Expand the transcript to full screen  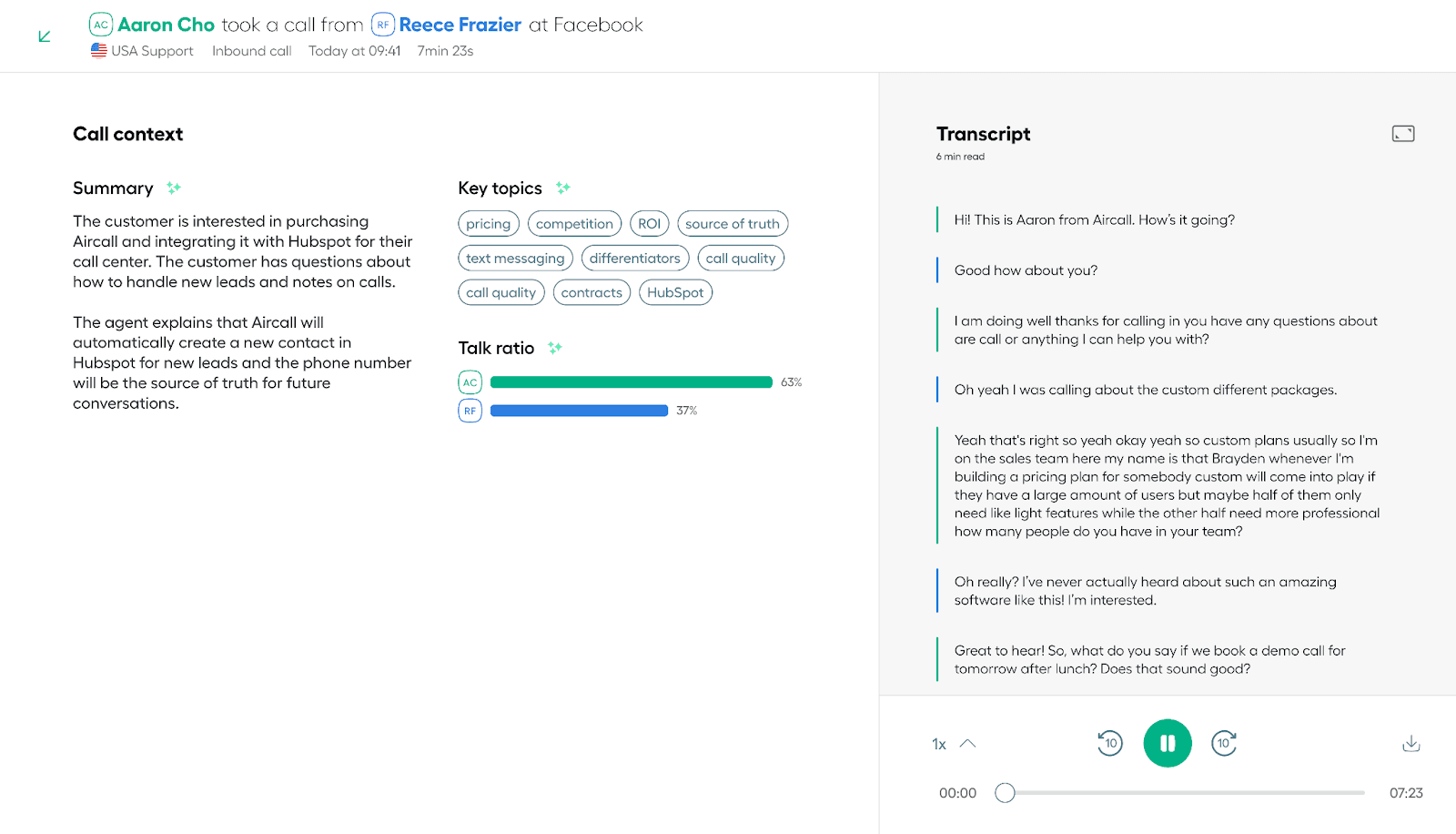click(1402, 134)
